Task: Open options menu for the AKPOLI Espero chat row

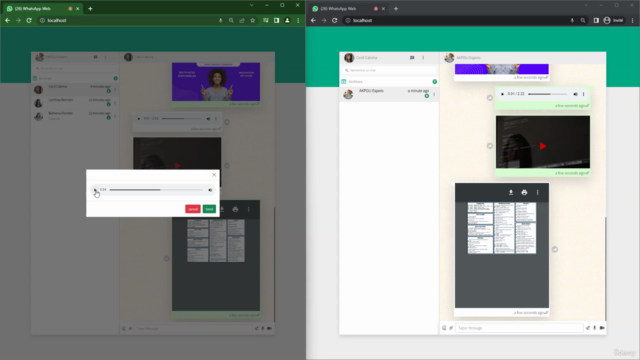Action: point(434,95)
